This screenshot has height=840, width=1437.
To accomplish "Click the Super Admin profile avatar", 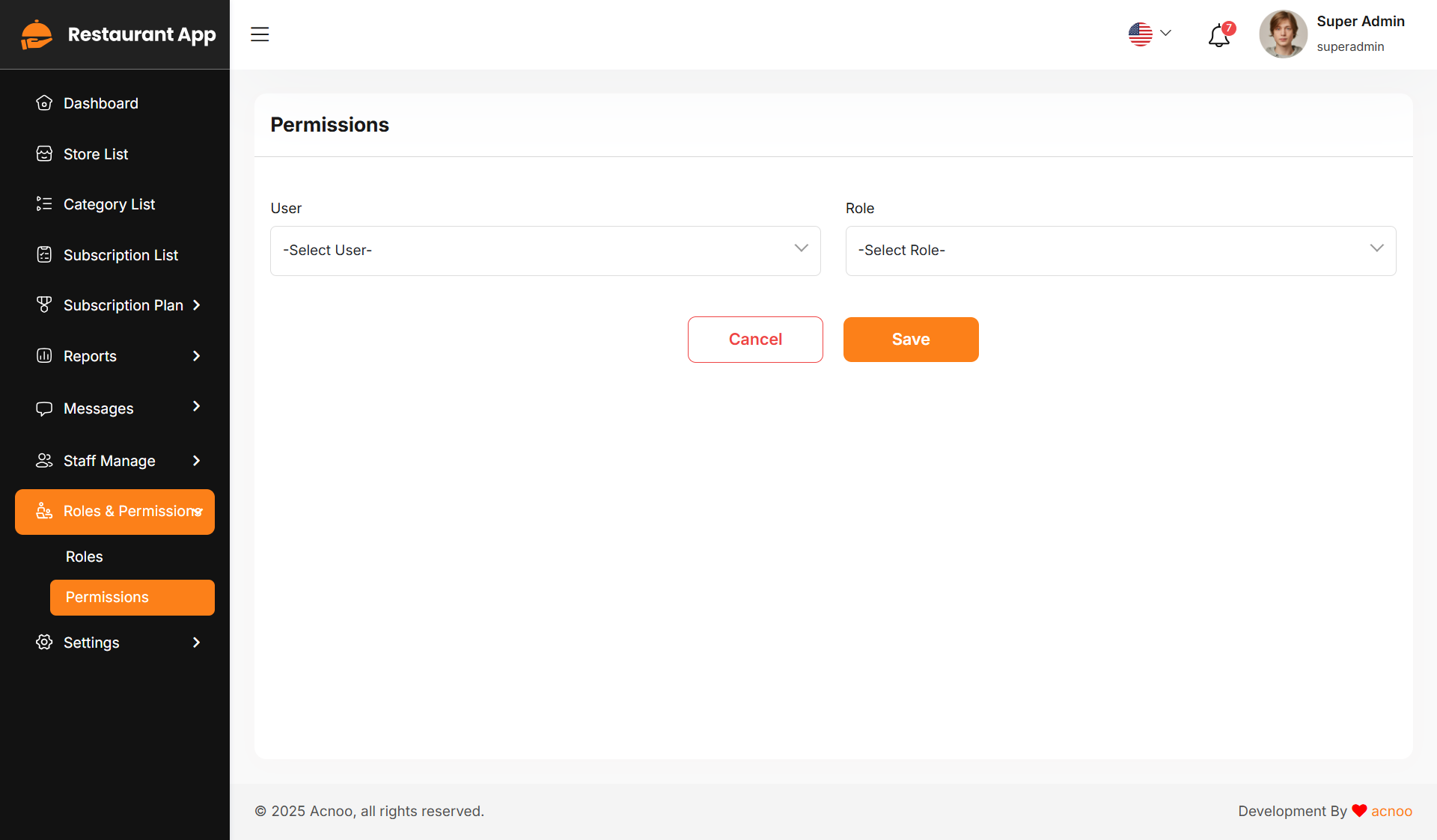I will [1283, 34].
